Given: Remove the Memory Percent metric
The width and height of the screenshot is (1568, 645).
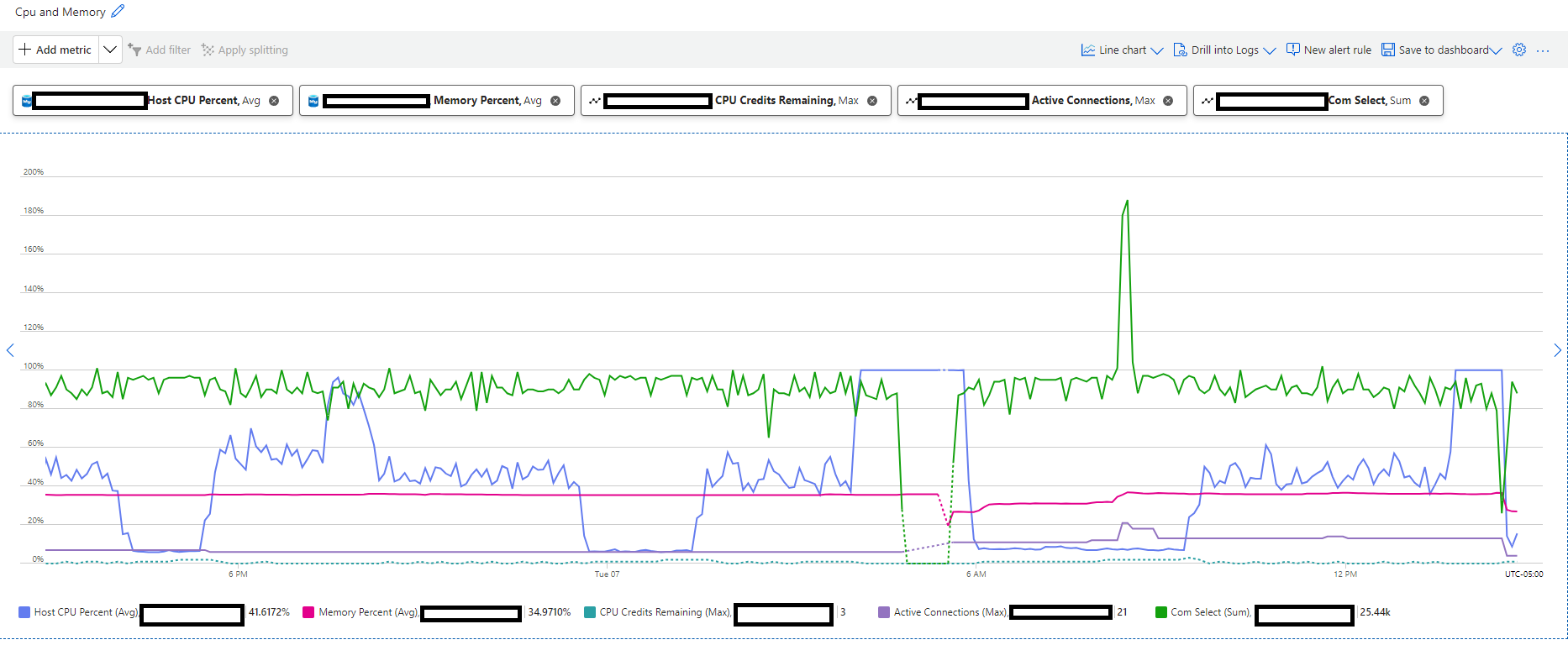Looking at the screenshot, I should (555, 101).
